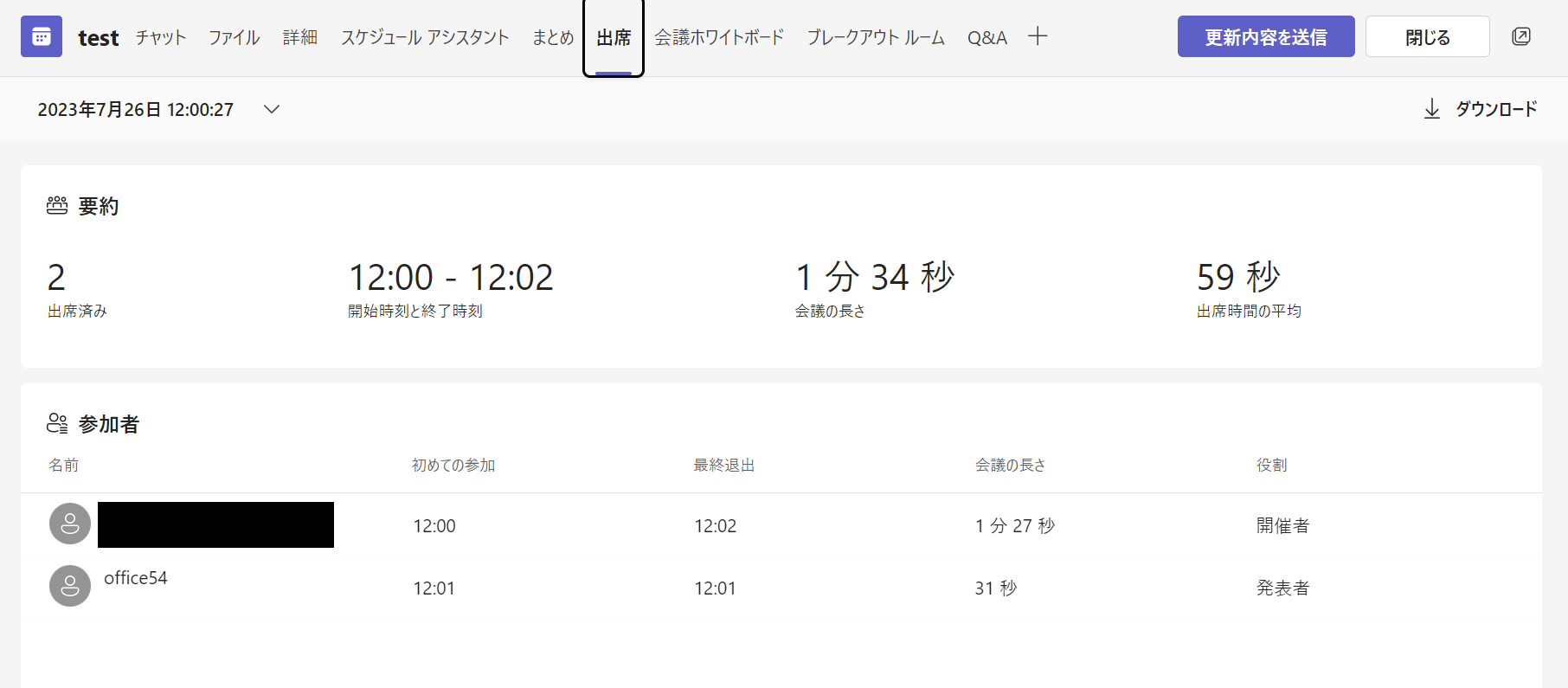Click the download arrow icon
The width and height of the screenshot is (1568, 688).
(1432, 109)
